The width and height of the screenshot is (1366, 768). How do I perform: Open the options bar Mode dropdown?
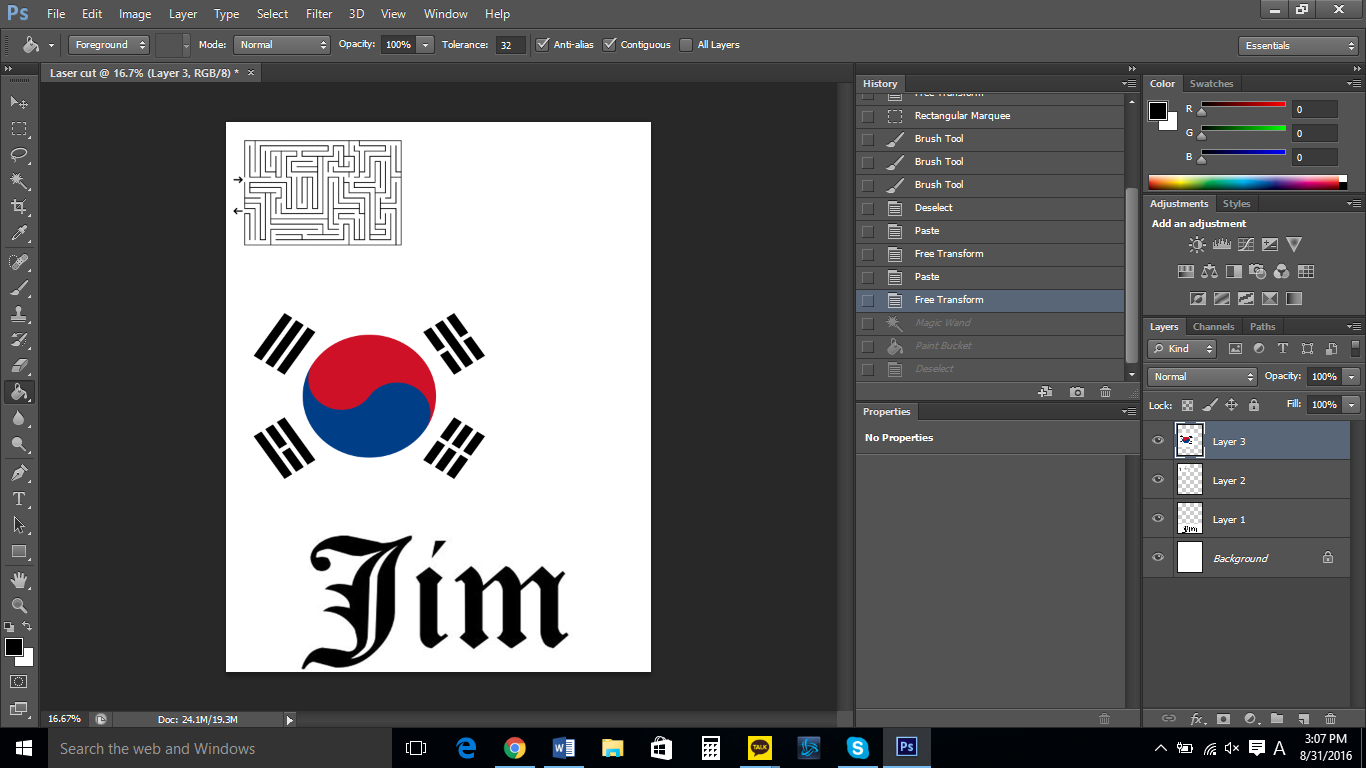(x=282, y=44)
